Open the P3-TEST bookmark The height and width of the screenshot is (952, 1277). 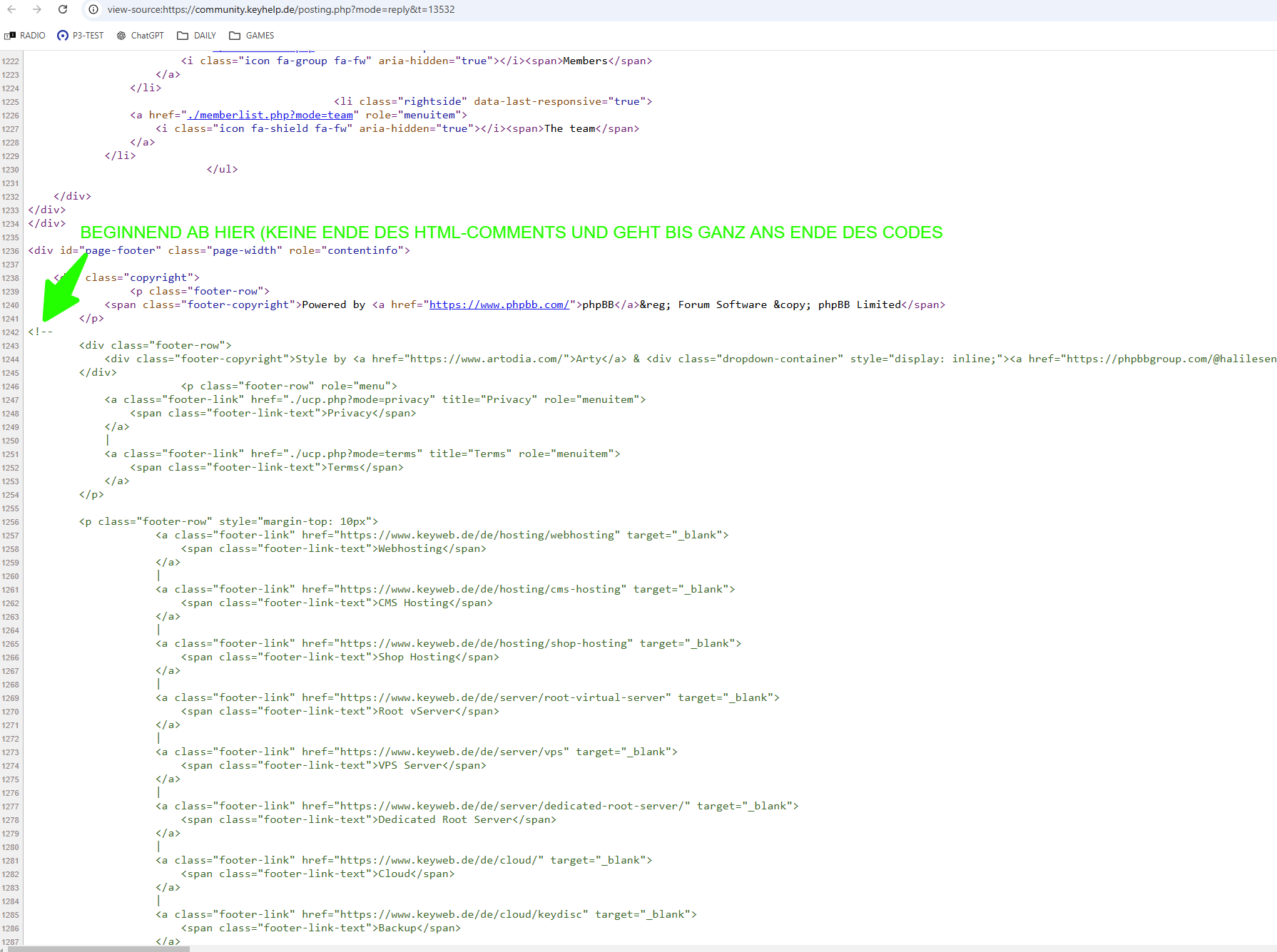click(x=81, y=36)
